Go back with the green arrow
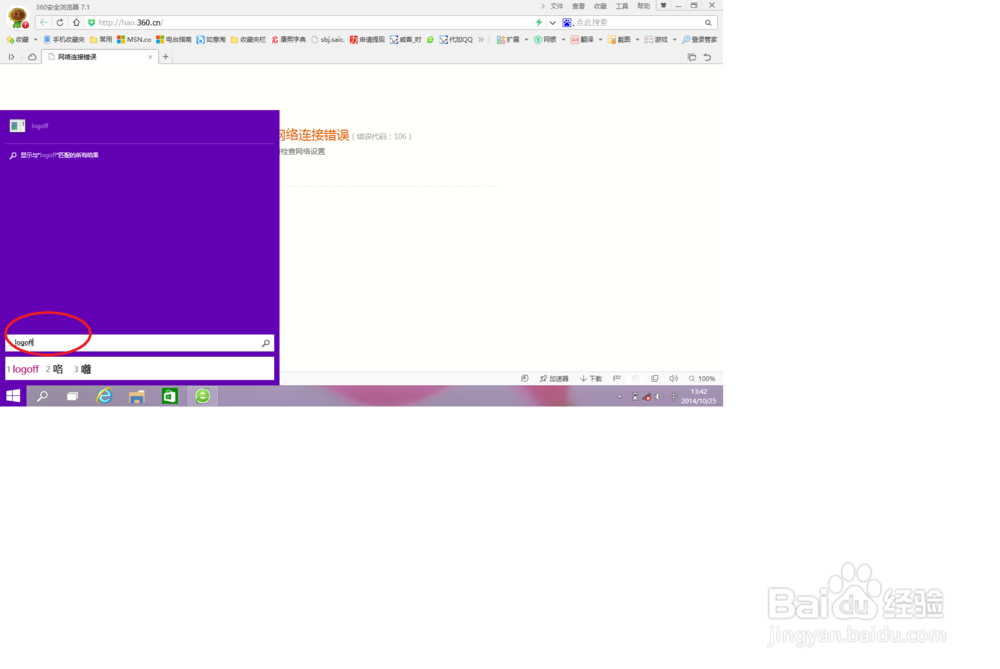 coord(43,22)
